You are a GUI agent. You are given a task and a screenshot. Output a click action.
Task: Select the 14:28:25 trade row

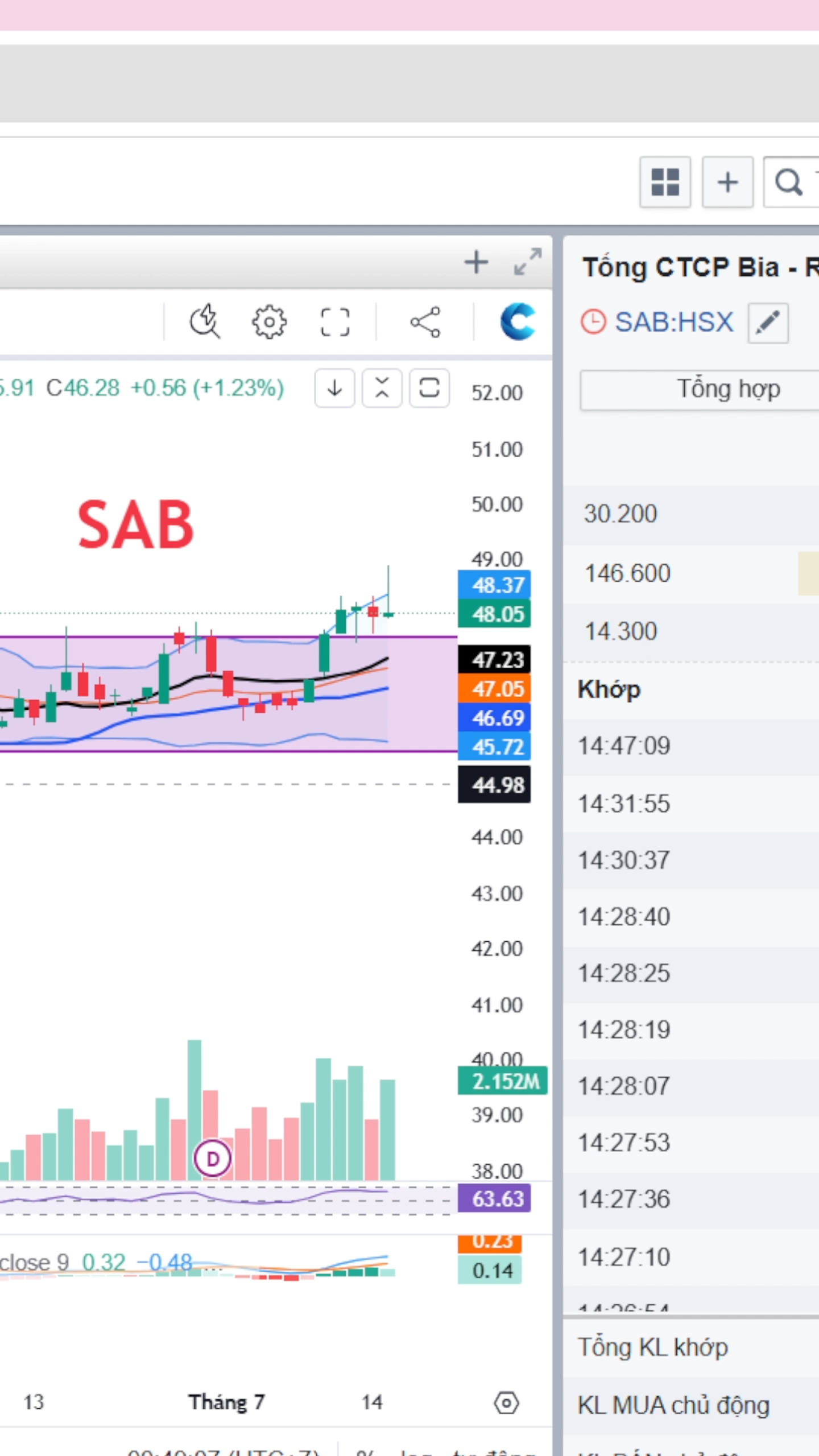click(691, 974)
